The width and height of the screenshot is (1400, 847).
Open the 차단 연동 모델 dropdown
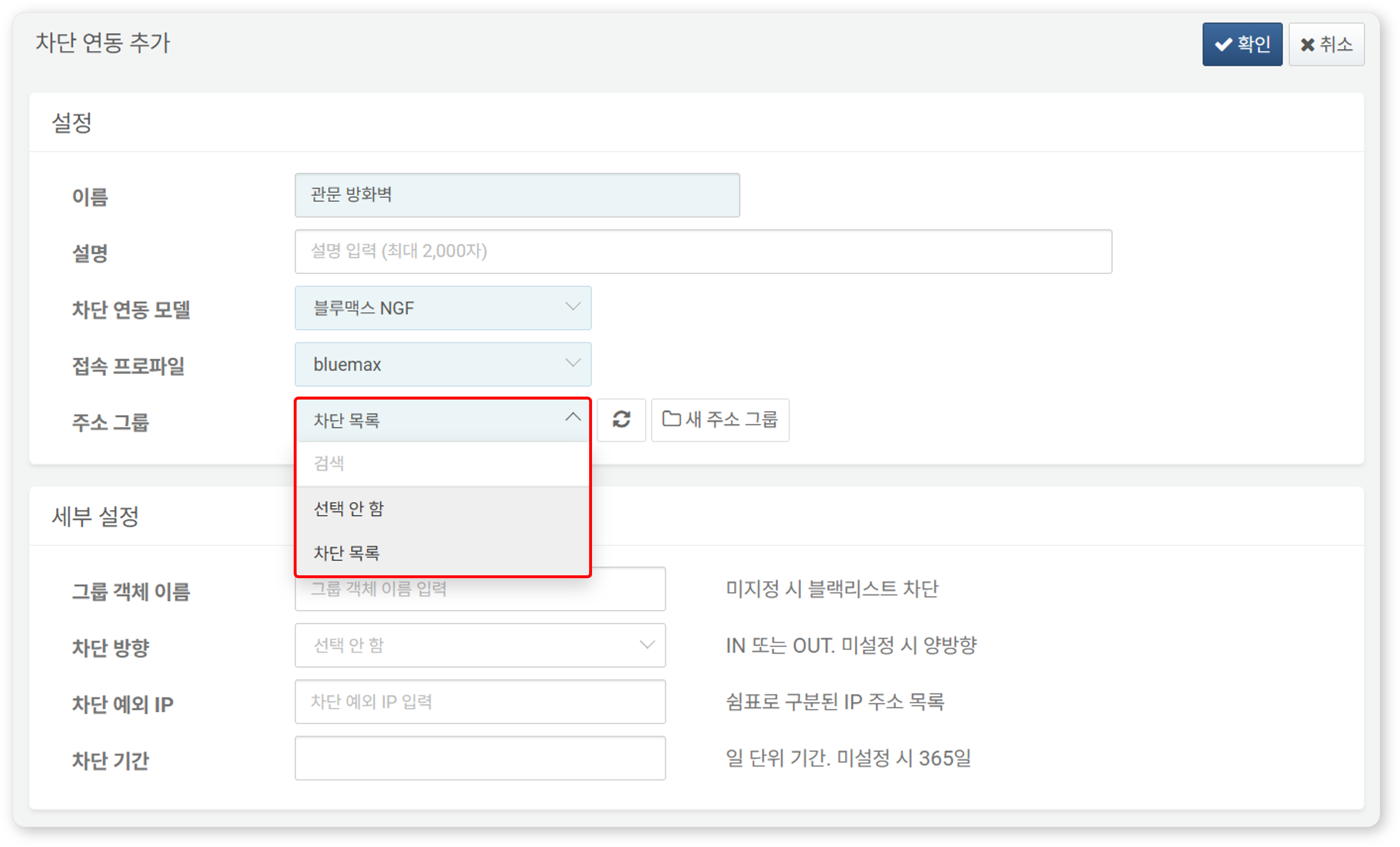443,308
